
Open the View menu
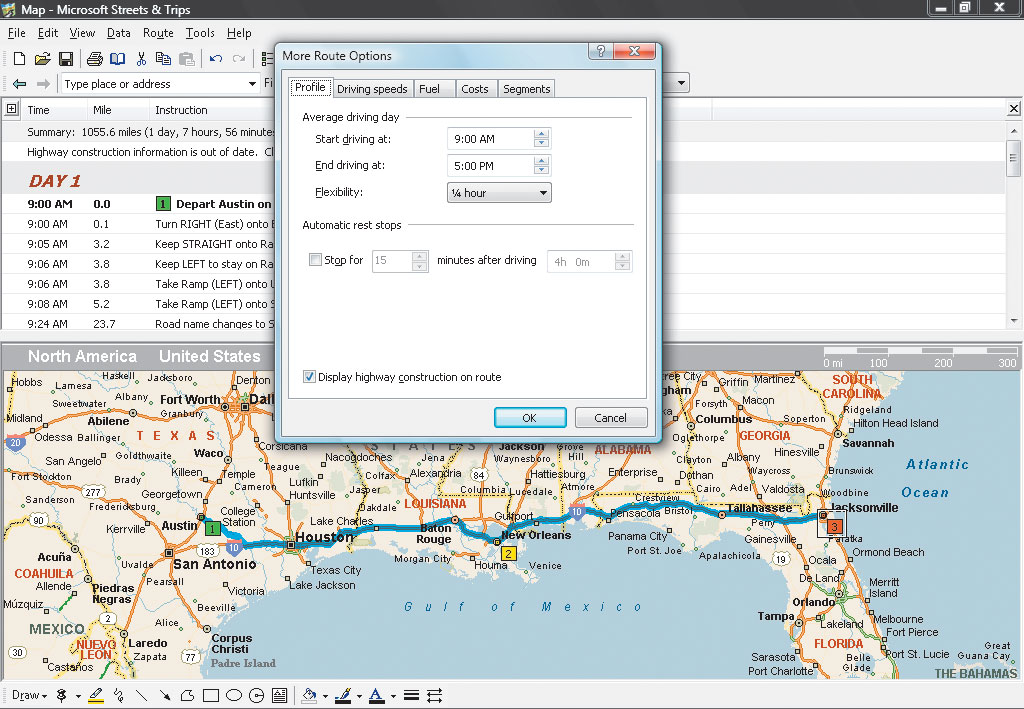tap(82, 33)
